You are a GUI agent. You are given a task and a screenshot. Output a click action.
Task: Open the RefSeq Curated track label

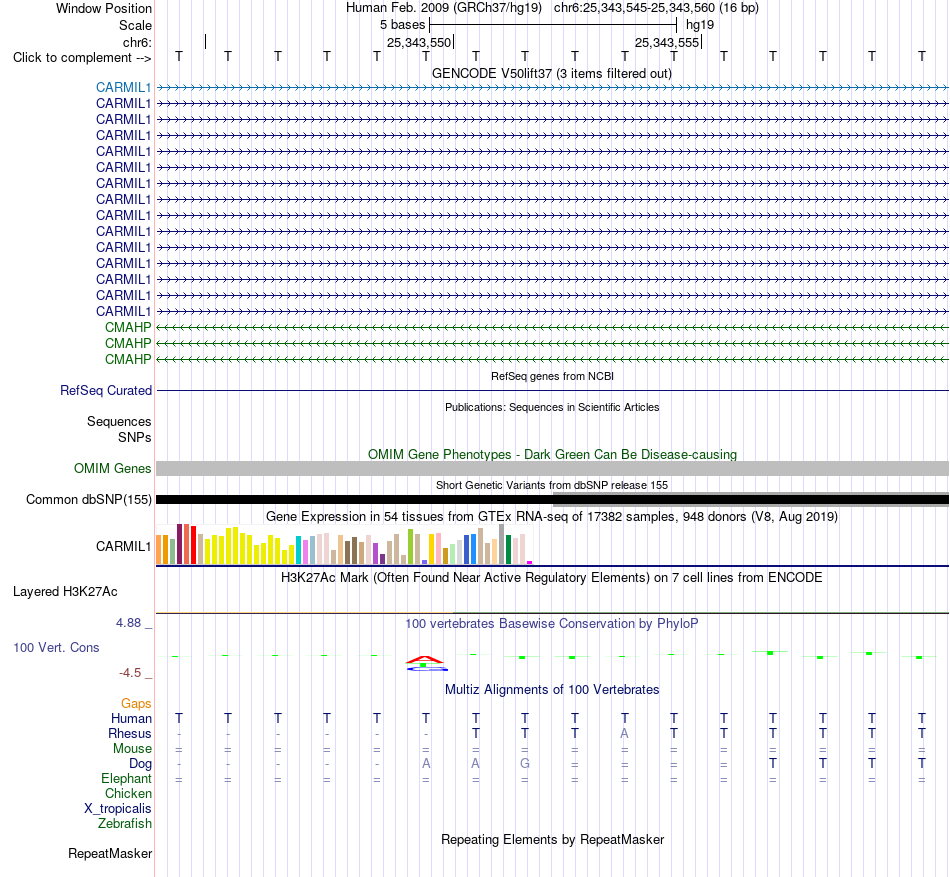point(105,391)
